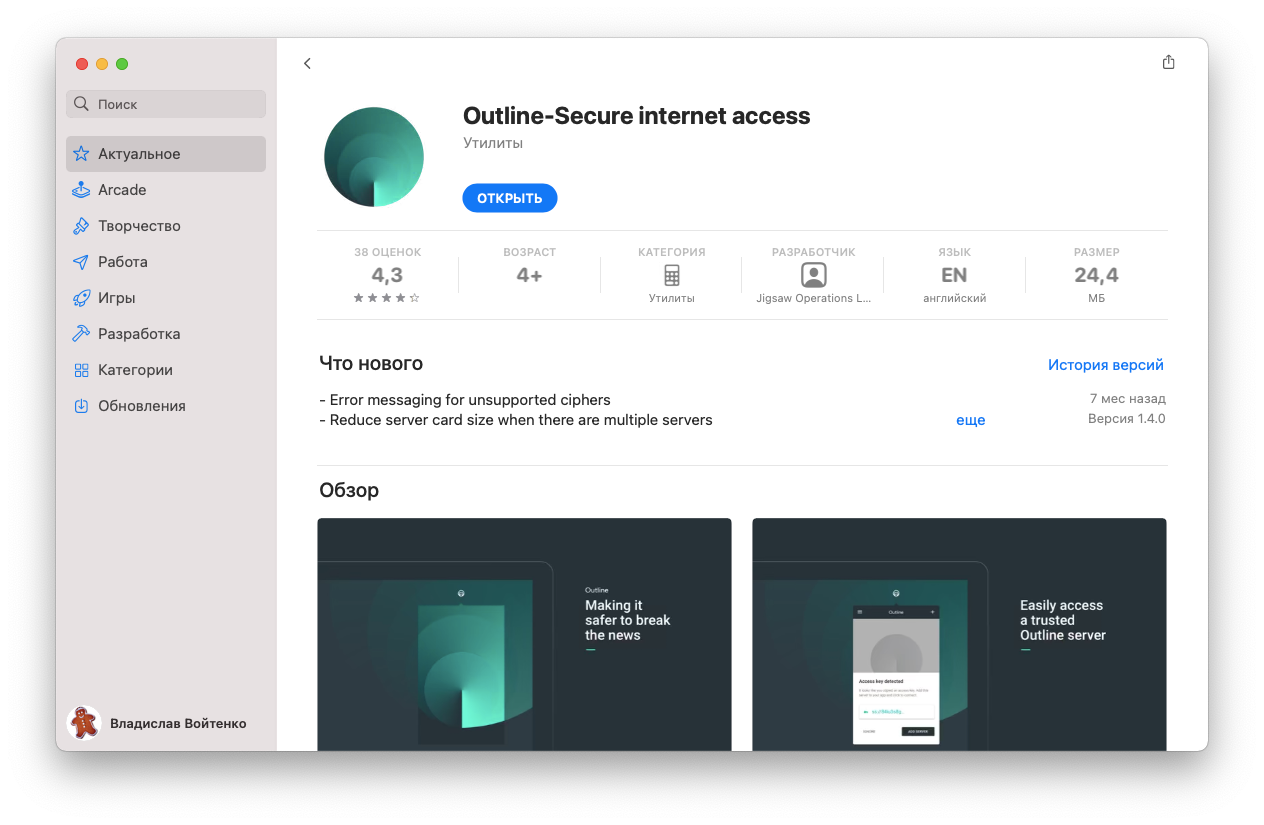Click the '7 мес назад' date text
The width and height of the screenshot is (1264, 825).
[1128, 399]
